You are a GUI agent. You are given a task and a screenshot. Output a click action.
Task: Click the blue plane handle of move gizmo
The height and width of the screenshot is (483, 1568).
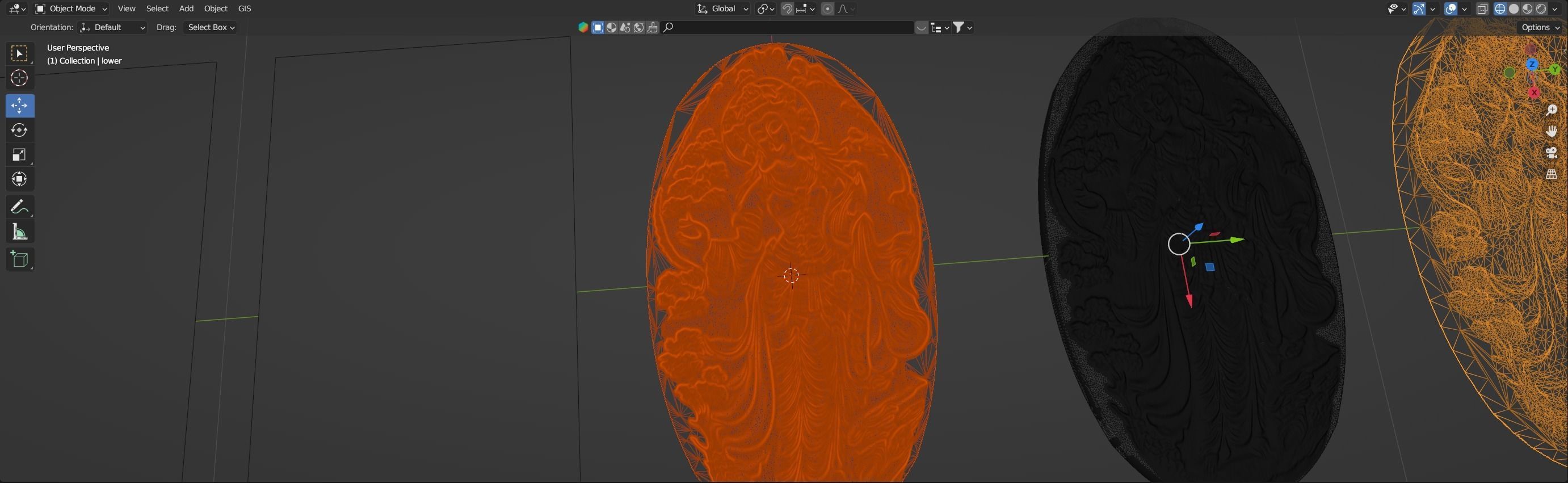1210,267
